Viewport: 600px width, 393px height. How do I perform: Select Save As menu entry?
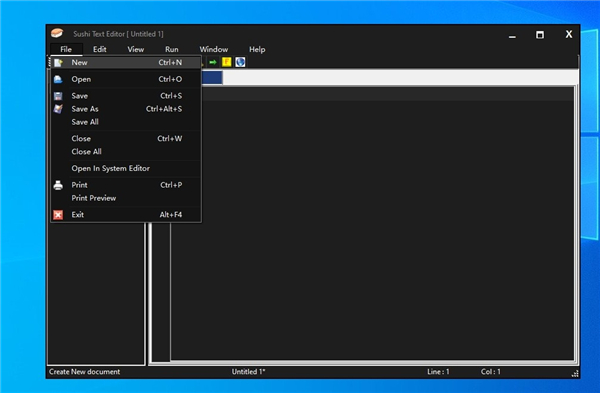126,109
